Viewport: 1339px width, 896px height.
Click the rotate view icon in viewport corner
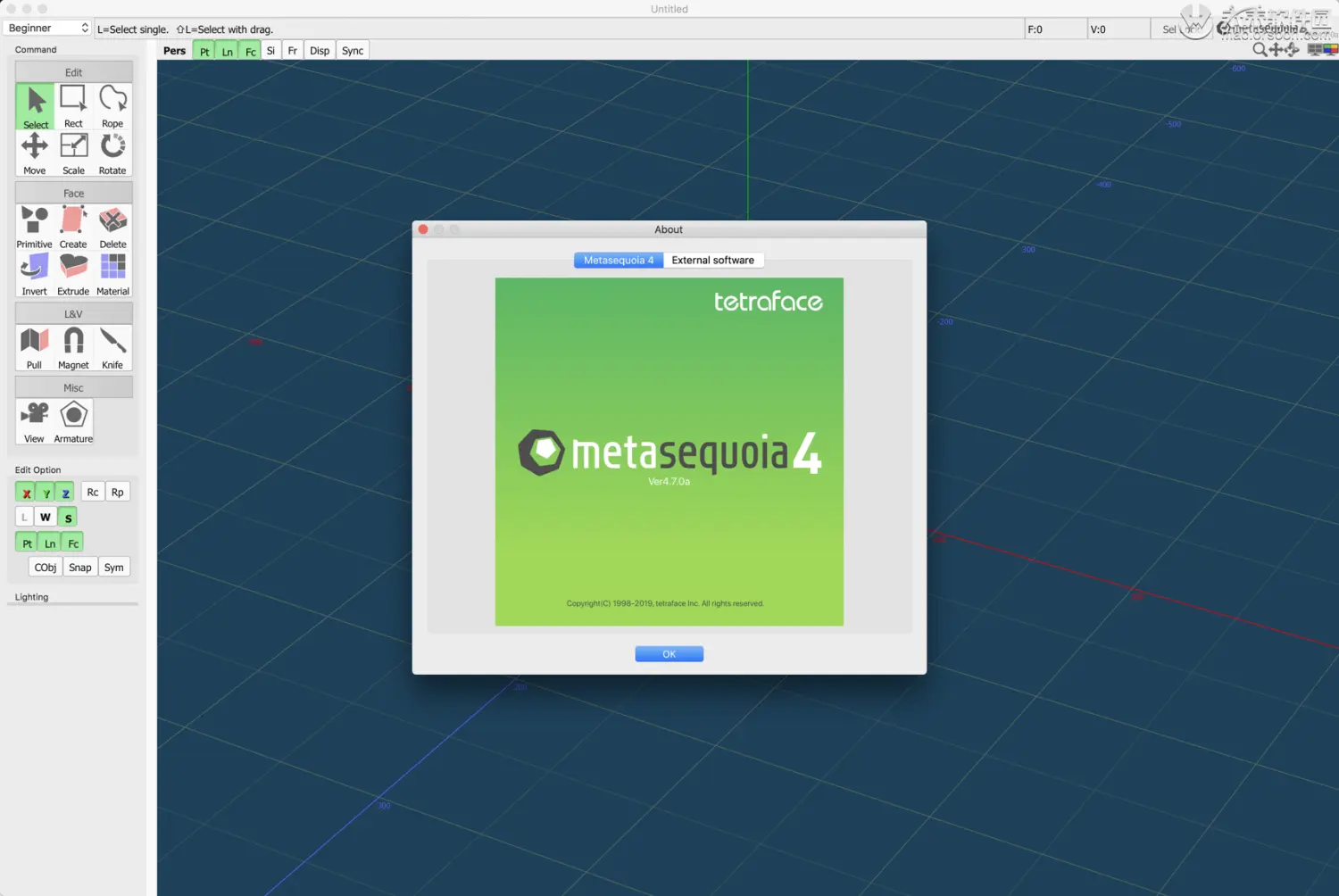click(x=1291, y=50)
